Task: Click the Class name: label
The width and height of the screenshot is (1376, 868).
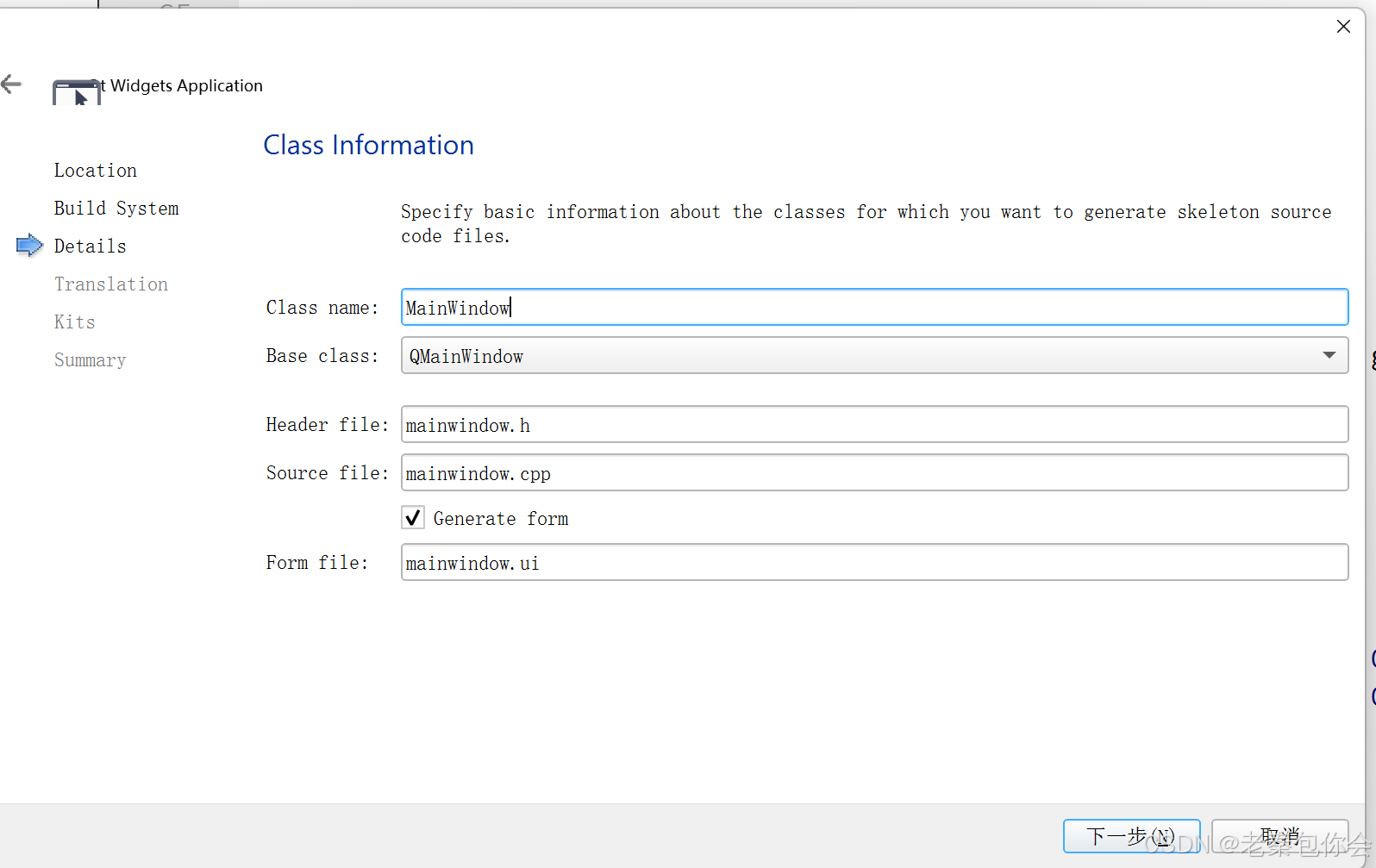Action: [x=322, y=308]
